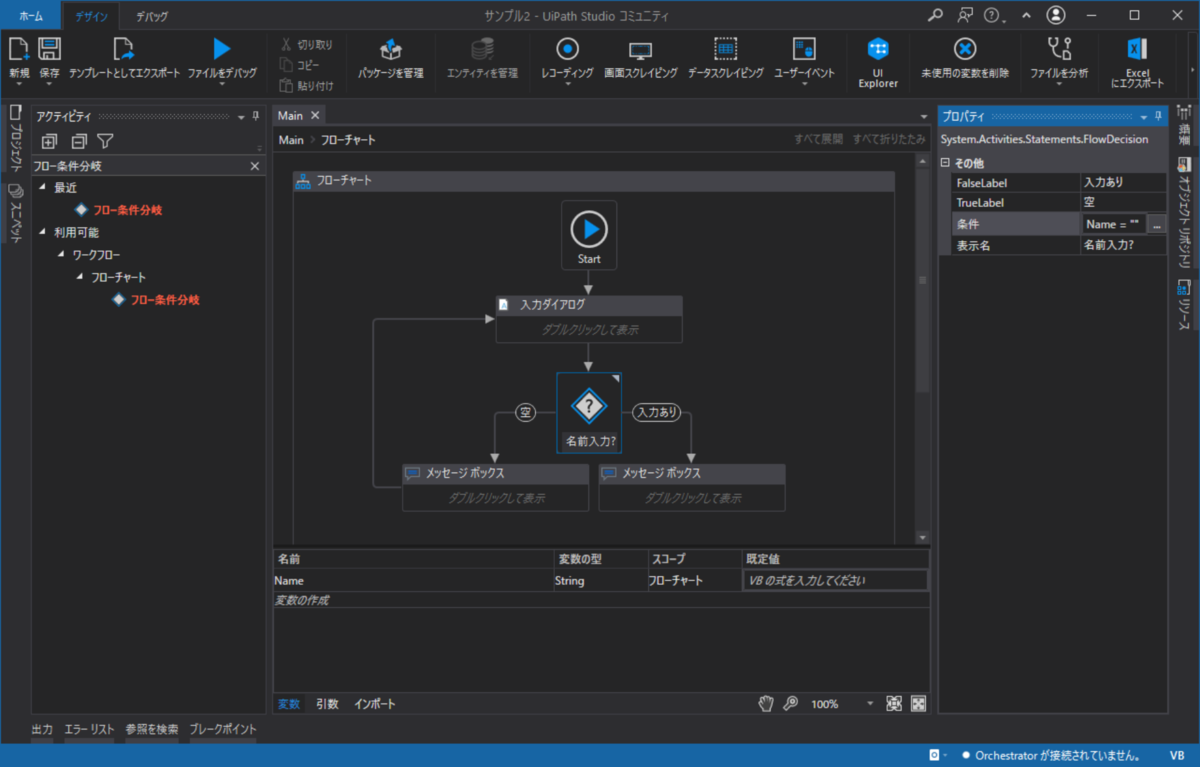
Task: Switch to 変数 panel tab
Action: click(x=288, y=704)
